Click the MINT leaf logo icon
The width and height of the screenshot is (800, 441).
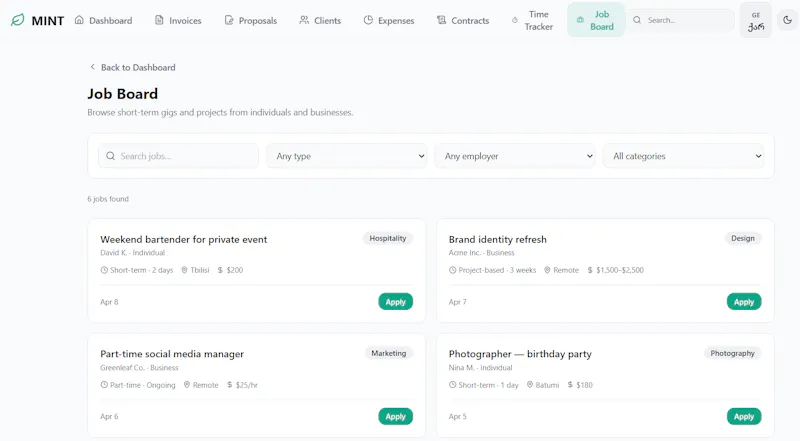17,20
